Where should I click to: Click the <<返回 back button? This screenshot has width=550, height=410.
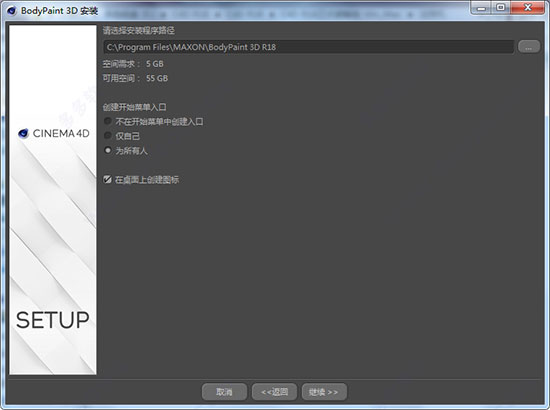(274, 392)
